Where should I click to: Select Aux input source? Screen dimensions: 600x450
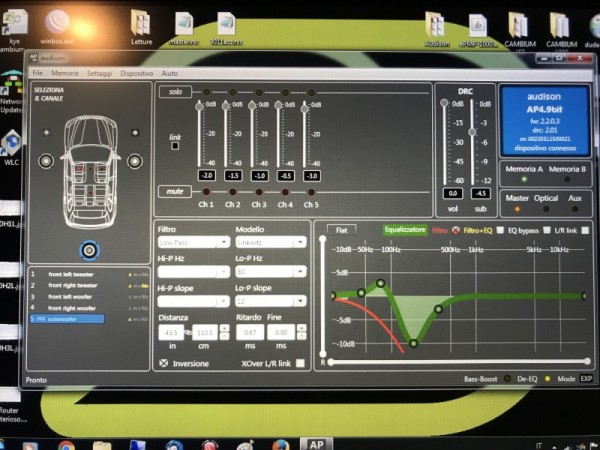(x=575, y=209)
